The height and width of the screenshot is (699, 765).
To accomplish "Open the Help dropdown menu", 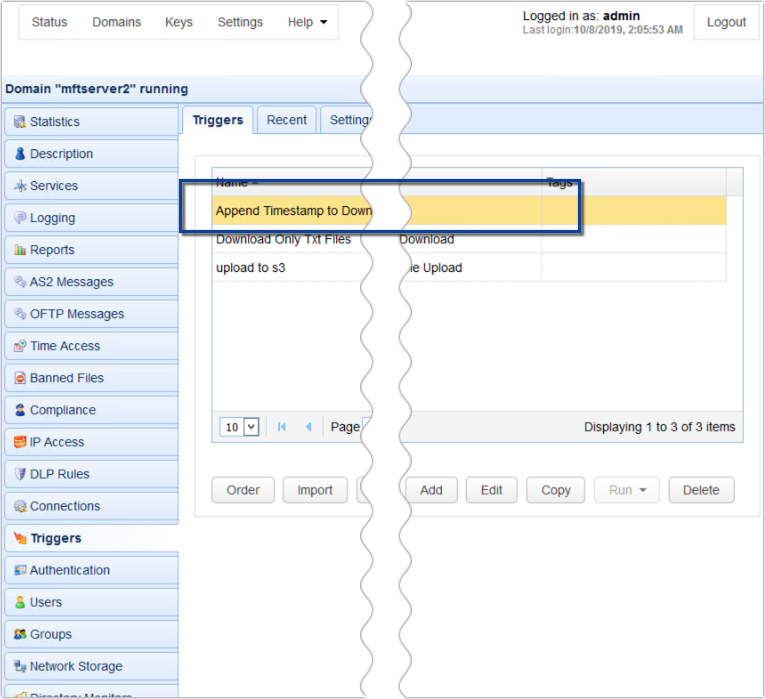I will pyautogui.click(x=307, y=22).
